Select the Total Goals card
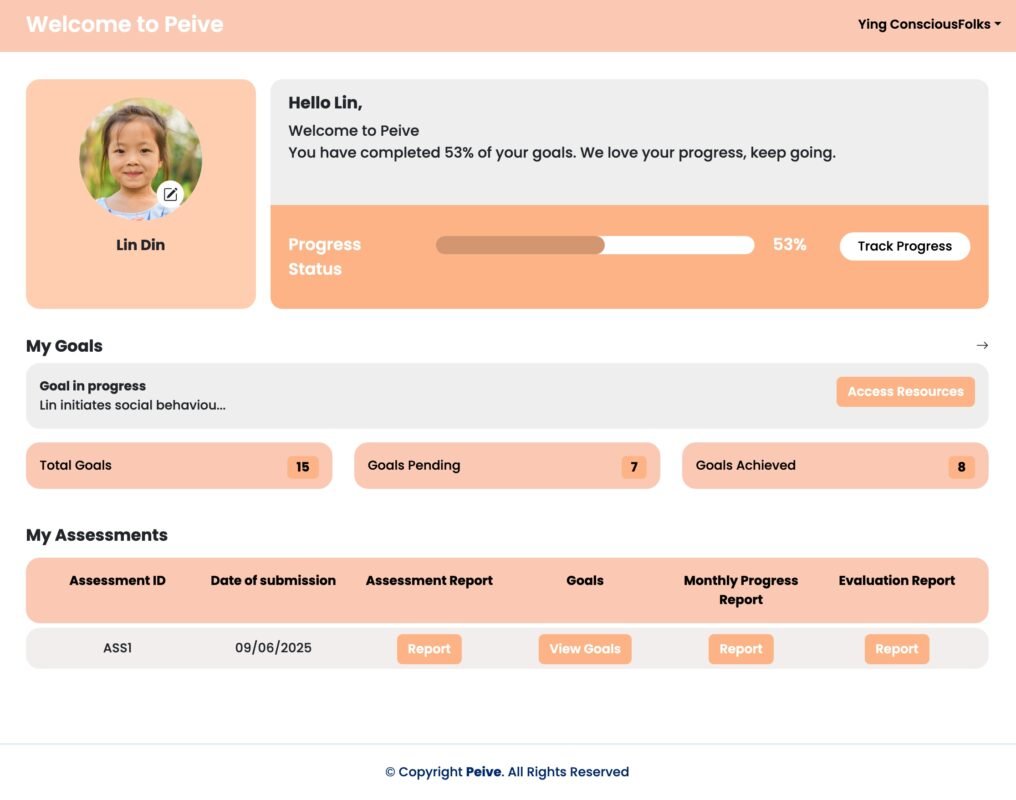This screenshot has width=1016, height=800. click(178, 466)
